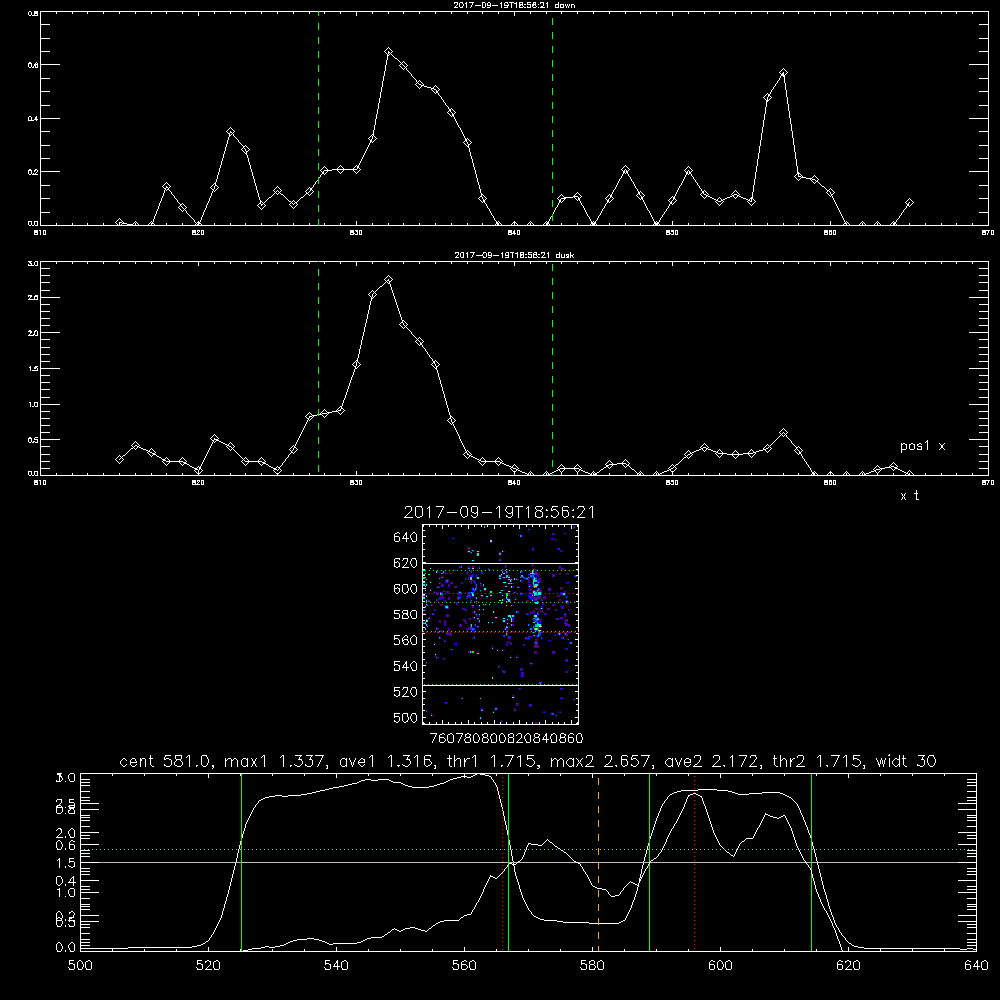The width and height of the screenshot is (1000, 1000).
Task: Select the green vertical line at 525
Action: 241,862
